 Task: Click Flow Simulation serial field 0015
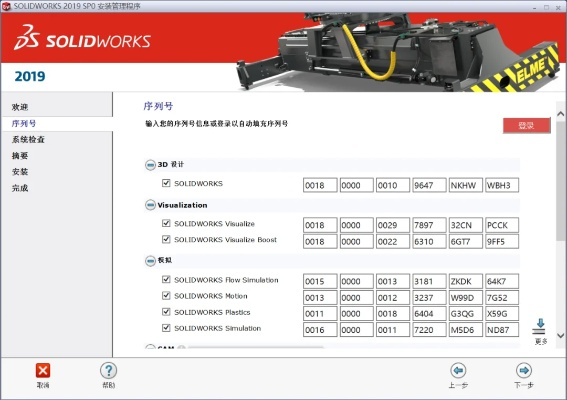[x=320, y=281]
